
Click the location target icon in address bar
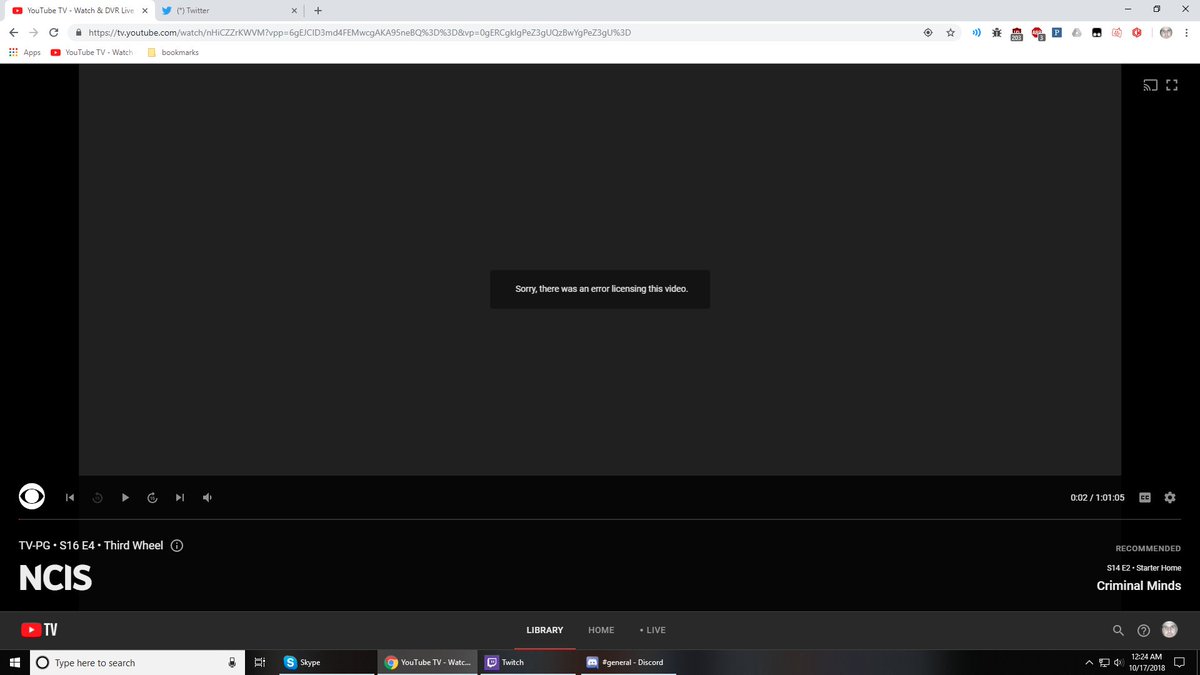click(928, 32)
